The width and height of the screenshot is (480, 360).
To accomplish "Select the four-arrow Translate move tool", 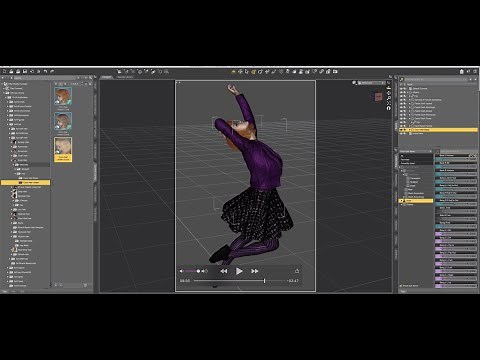I will click(240, 71).
